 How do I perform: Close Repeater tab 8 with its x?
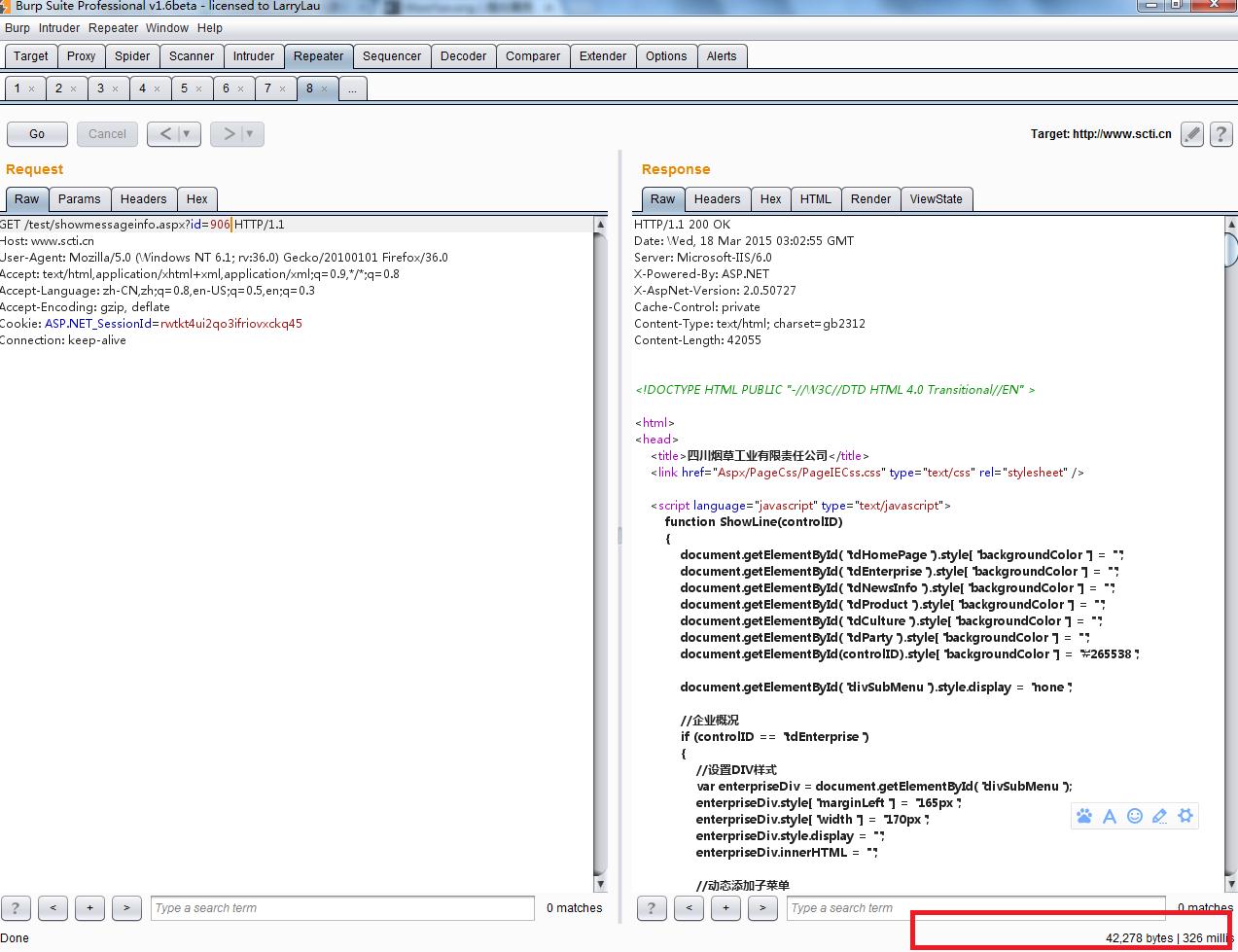tap(324, 88)
